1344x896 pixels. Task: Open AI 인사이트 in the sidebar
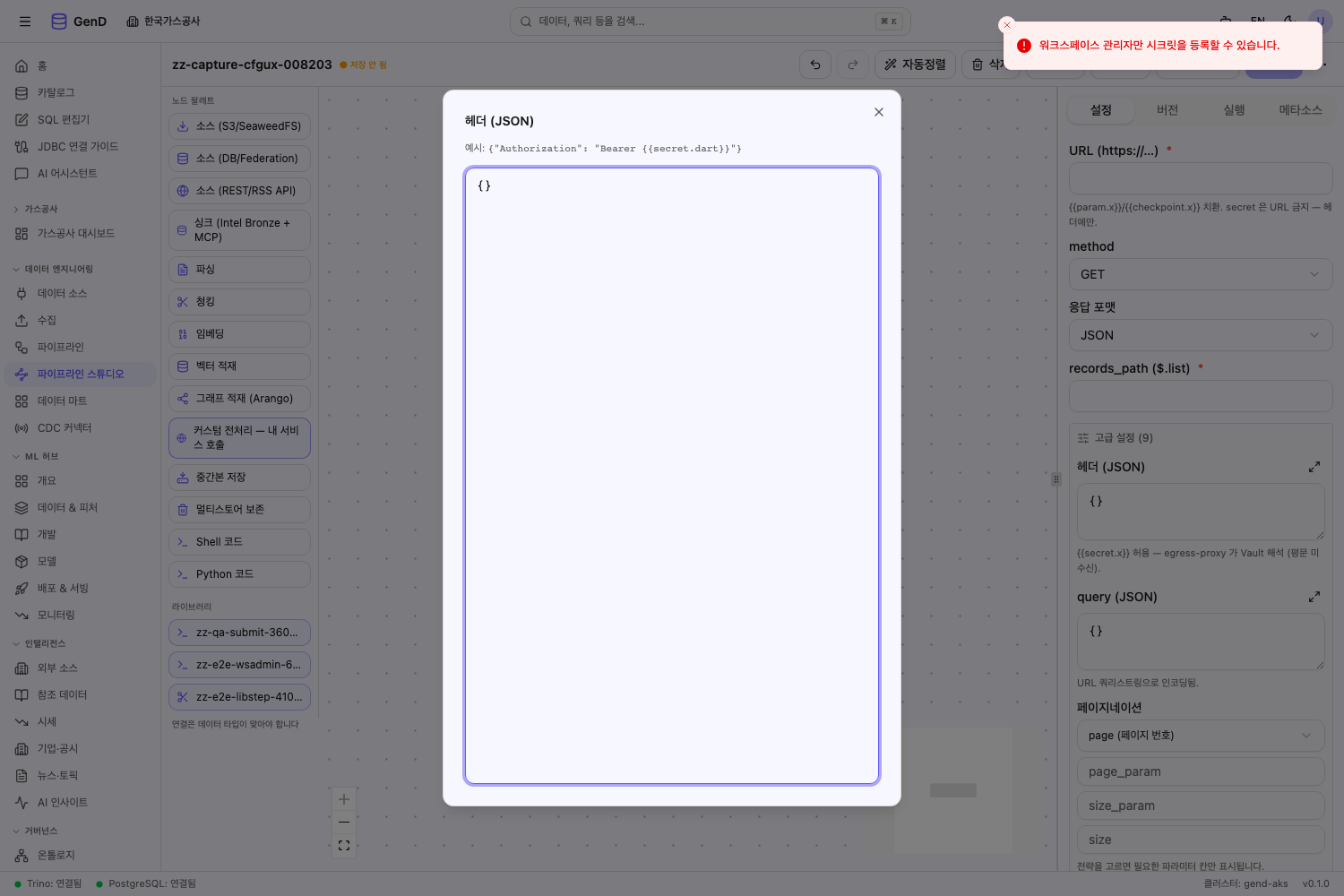(81, 803)
